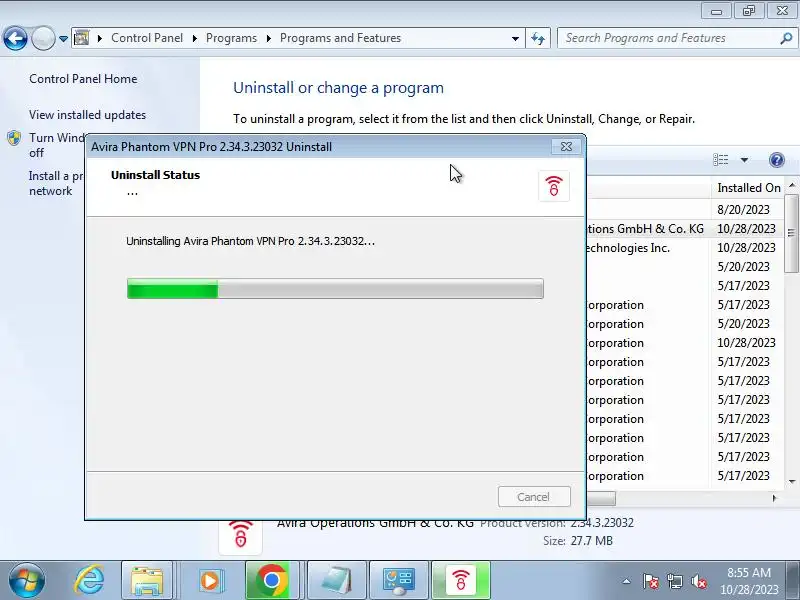The height and width of the screenshot is (600, 800).
Task: Open Windows Start button
Action: click(27, 581)
